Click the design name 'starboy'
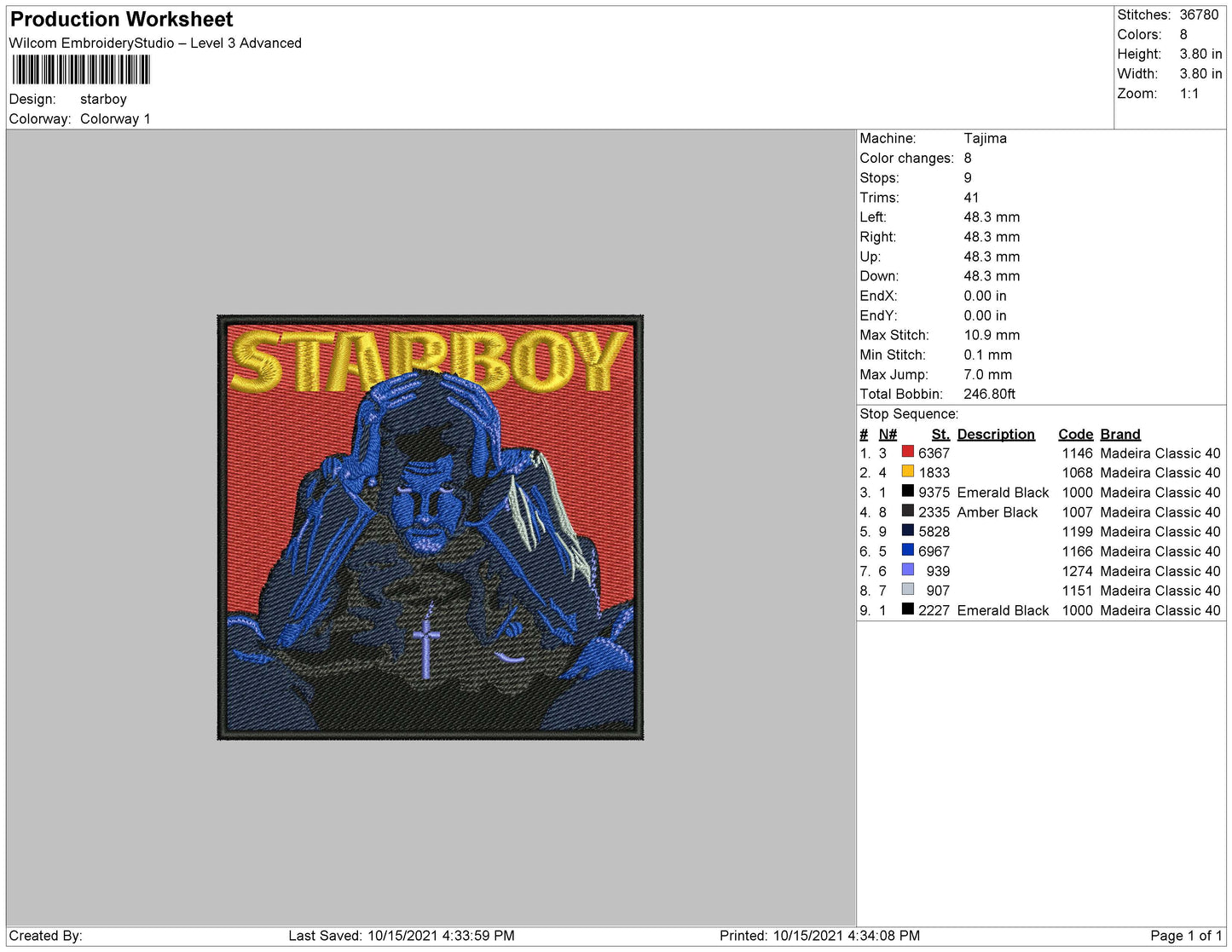The width and height of the screenshot is (1232, 952). point(103,99)
